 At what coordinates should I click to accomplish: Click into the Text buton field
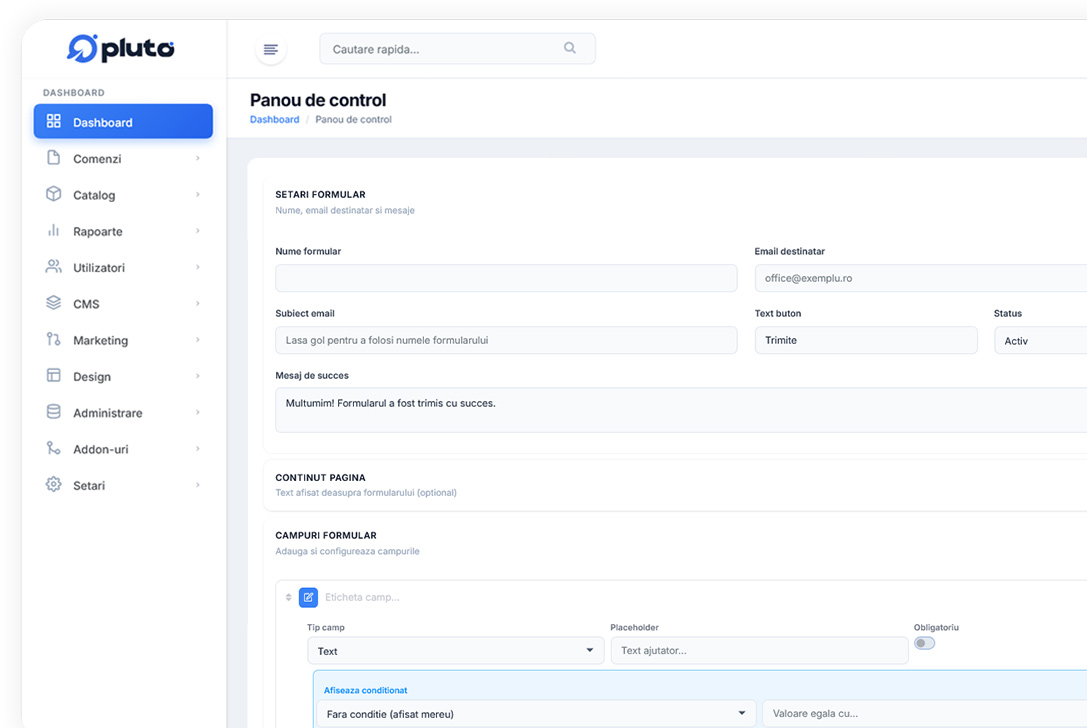coord(866,340)
